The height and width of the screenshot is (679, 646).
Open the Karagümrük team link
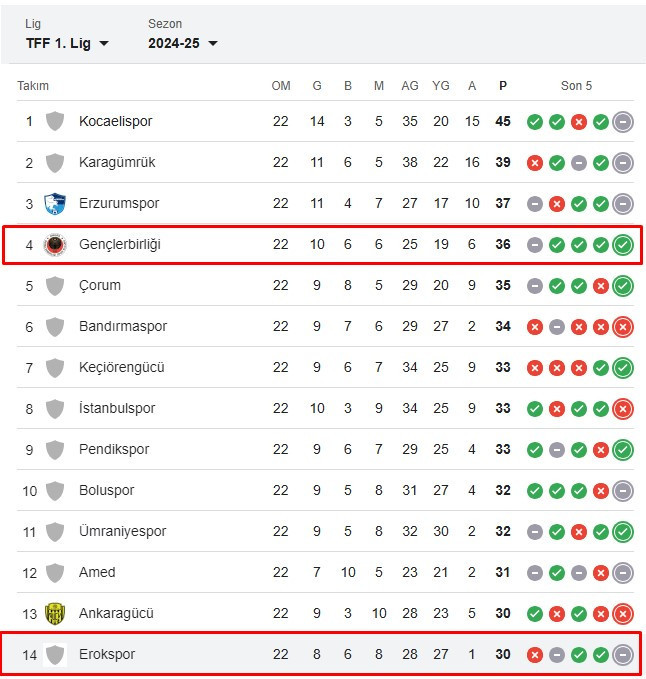(x=117, y=162)
